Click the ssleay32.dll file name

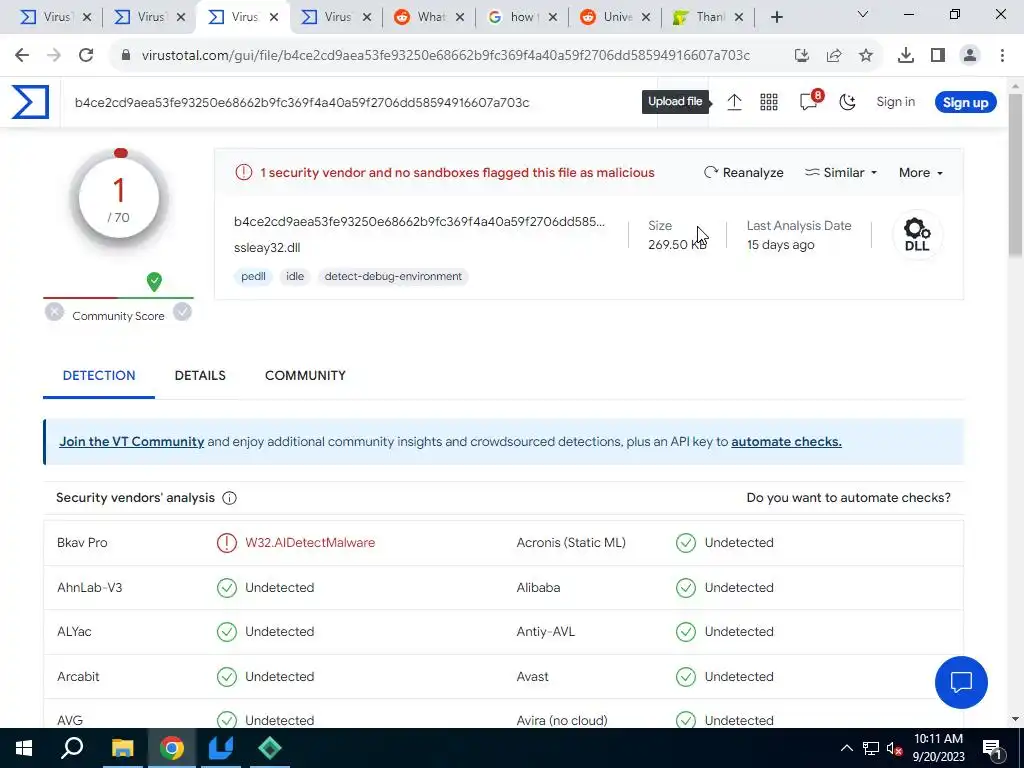[x=267, y=248]
